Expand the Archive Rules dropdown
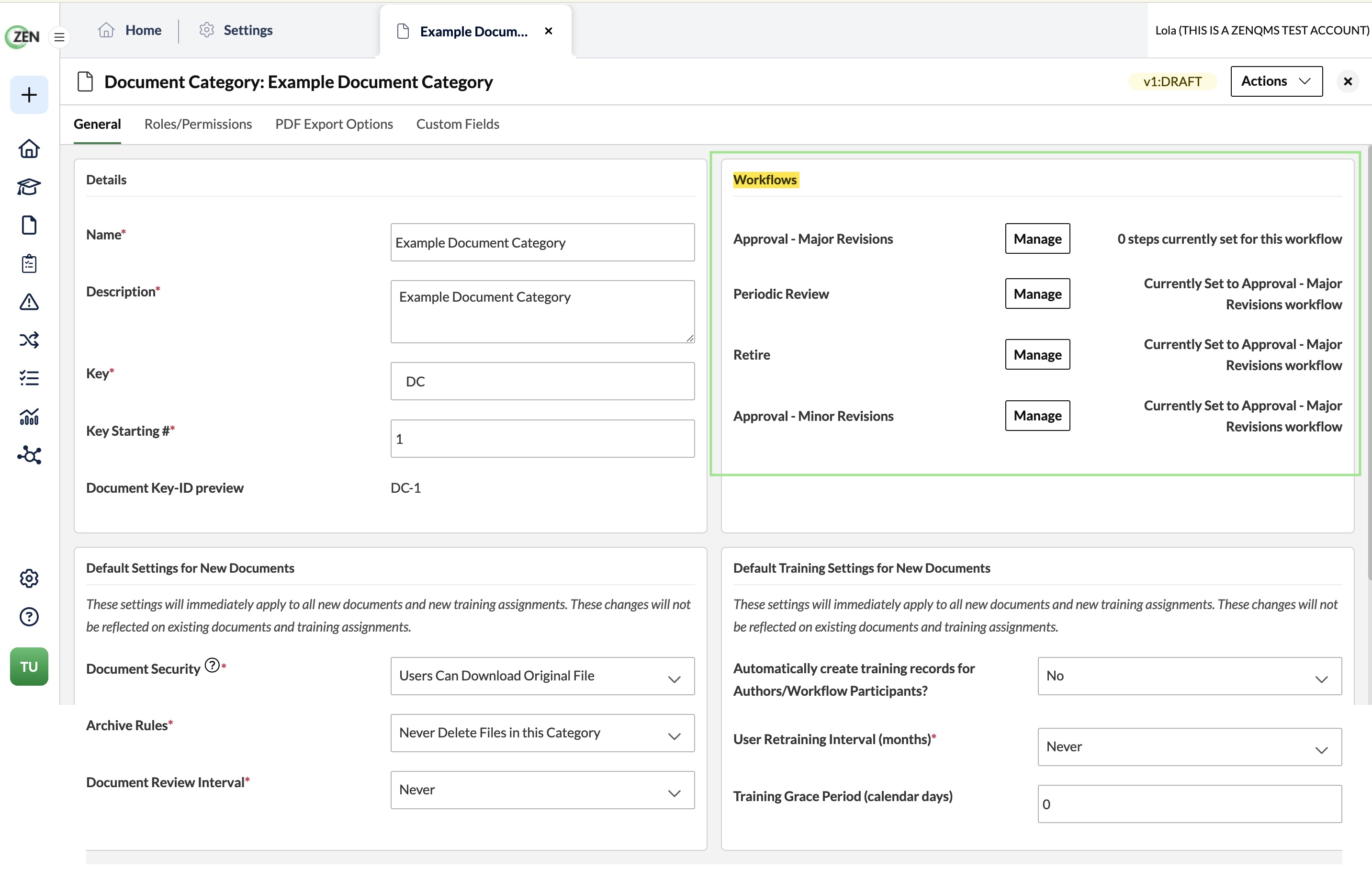The image size is (1372, 871). [x=542, y=733]
